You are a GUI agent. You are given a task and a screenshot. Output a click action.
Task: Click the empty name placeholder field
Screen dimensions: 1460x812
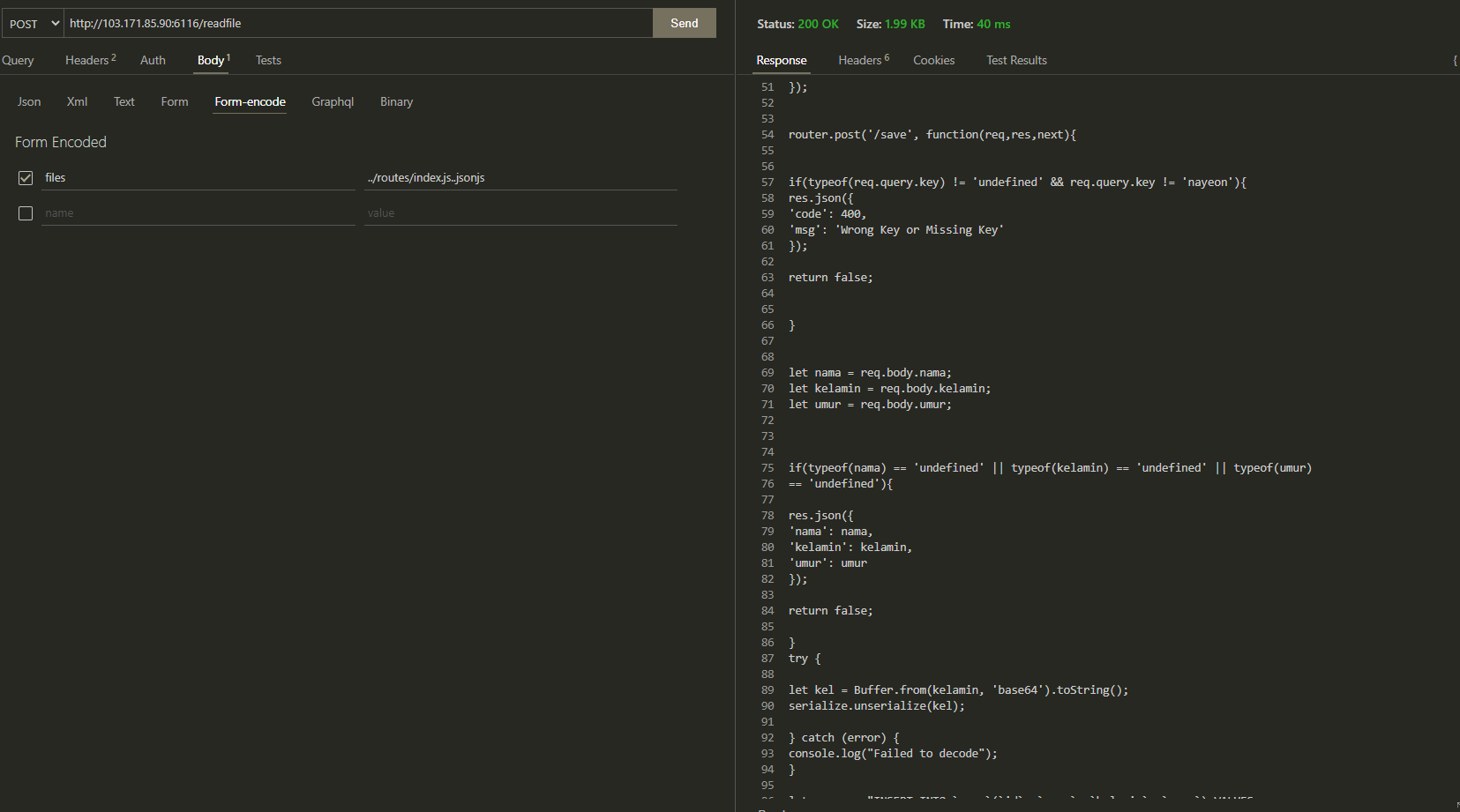coord(198,212)
